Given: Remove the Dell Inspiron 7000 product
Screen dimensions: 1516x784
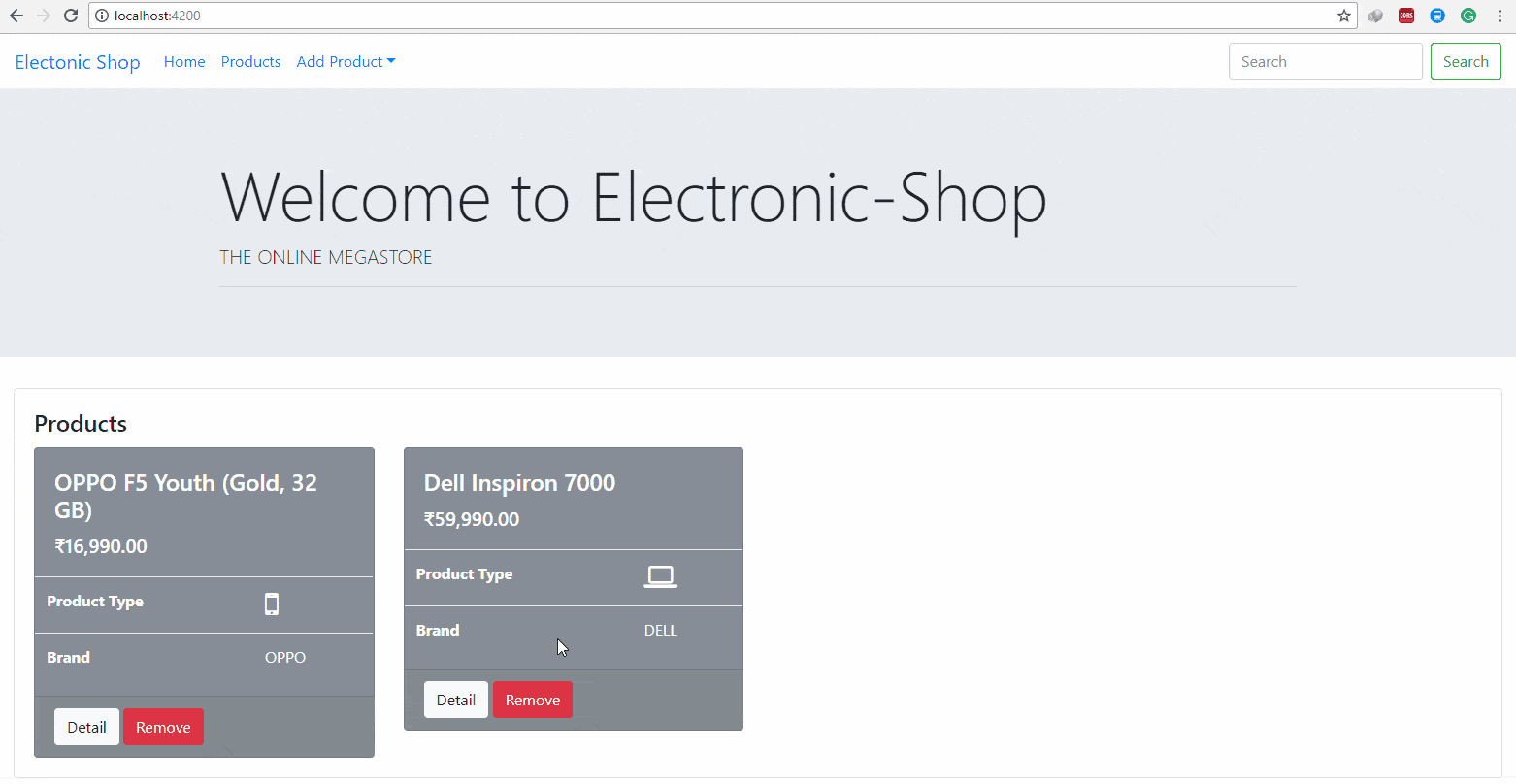Looking at the screenshot, I should [533, 700].
